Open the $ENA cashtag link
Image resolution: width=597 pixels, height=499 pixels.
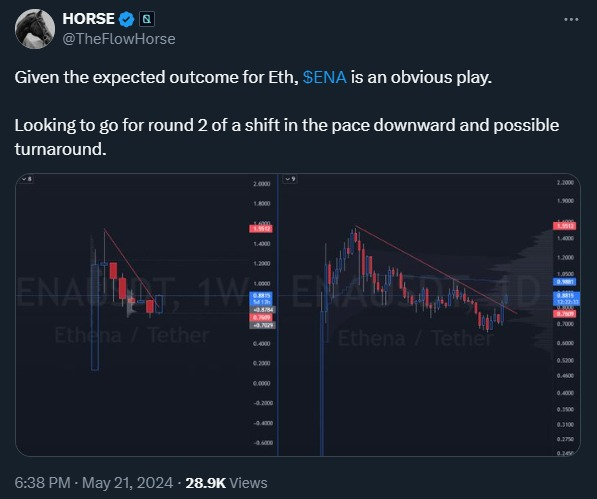324,77
